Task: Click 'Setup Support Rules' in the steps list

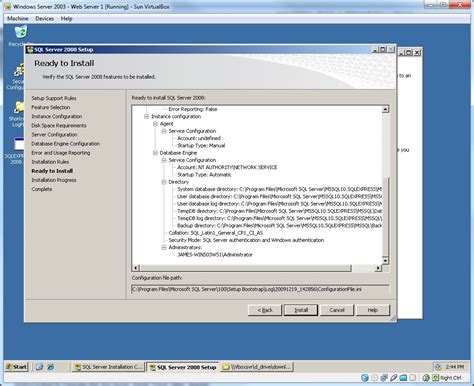Action: point(54,98)
